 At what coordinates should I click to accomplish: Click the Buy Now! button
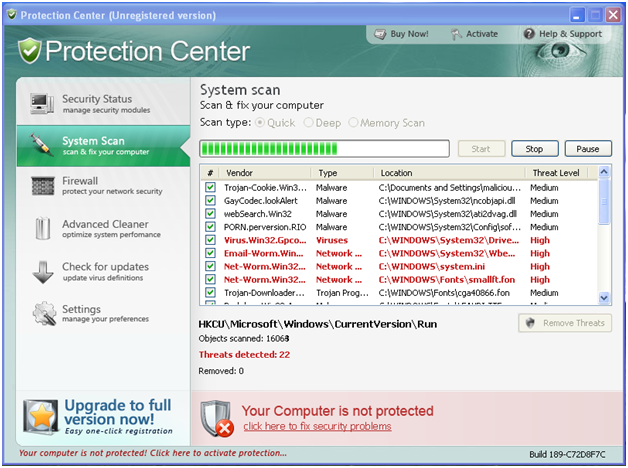click(401, 34)
